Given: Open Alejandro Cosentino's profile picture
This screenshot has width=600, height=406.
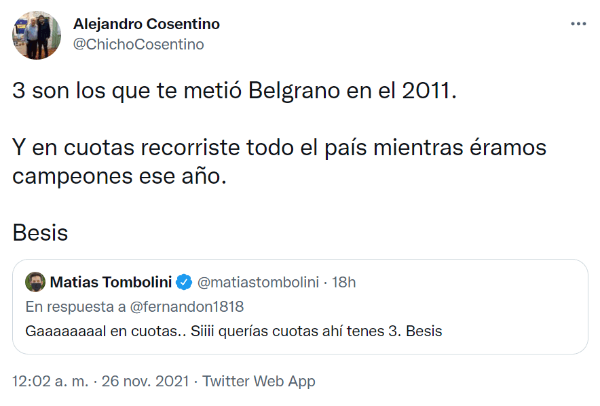Looking at the screenshot, I should (x=35, y=34).
